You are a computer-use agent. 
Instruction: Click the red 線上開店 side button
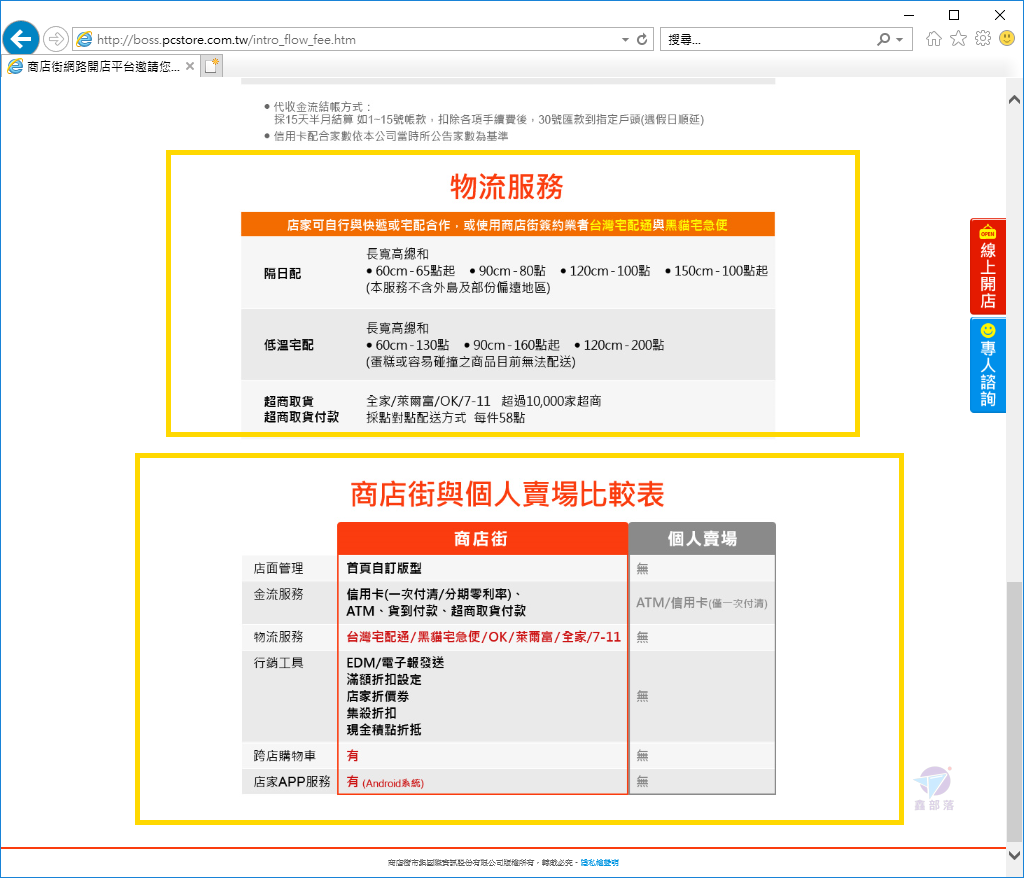click(987, 266)
